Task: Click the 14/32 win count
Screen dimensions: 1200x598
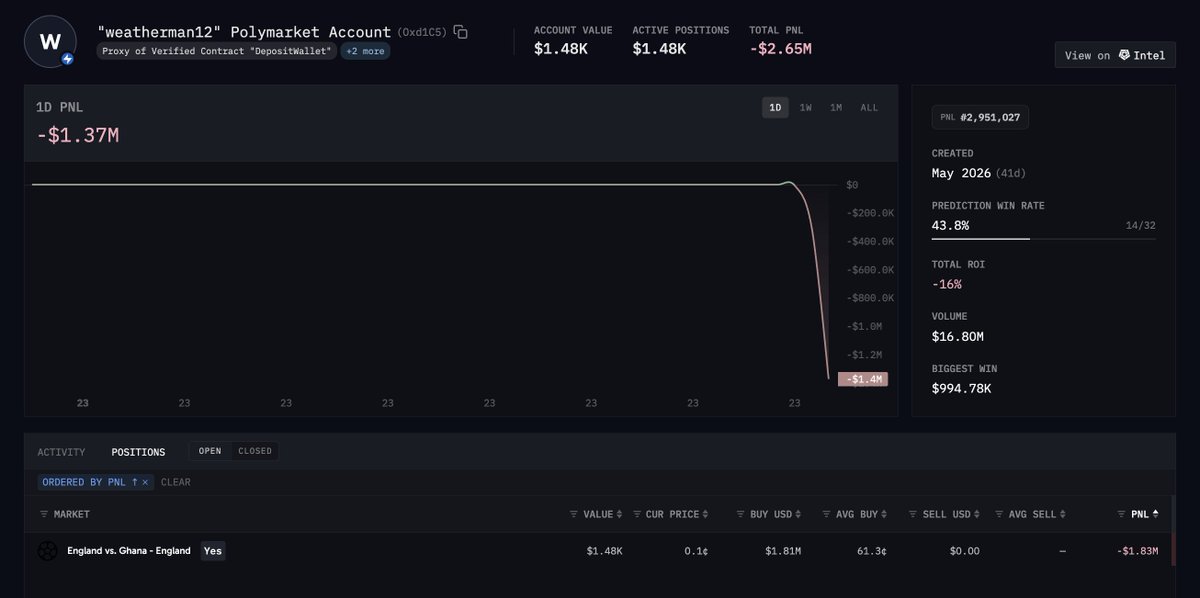Action: (x=1140, y=226)
